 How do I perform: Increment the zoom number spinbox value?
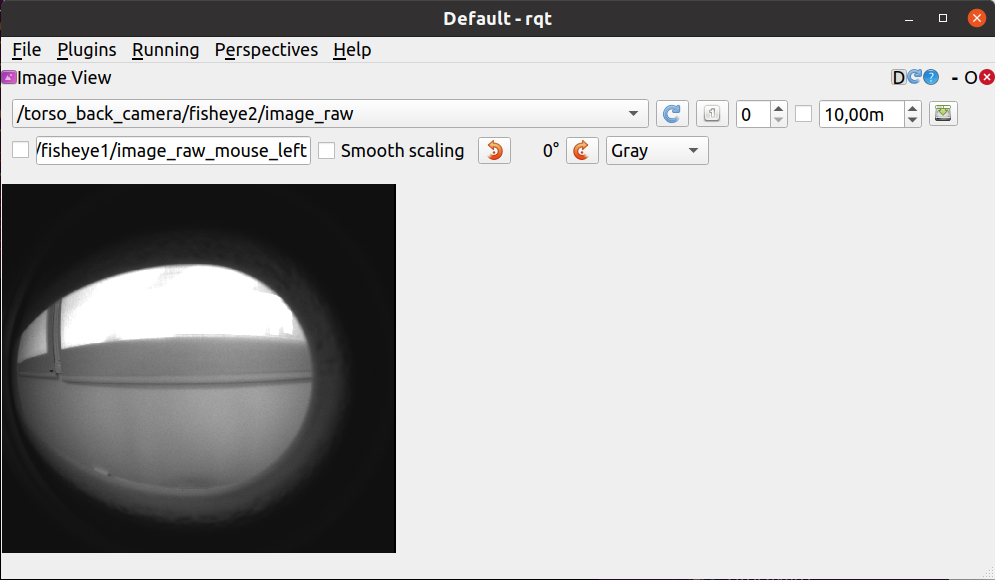point(779,108)
